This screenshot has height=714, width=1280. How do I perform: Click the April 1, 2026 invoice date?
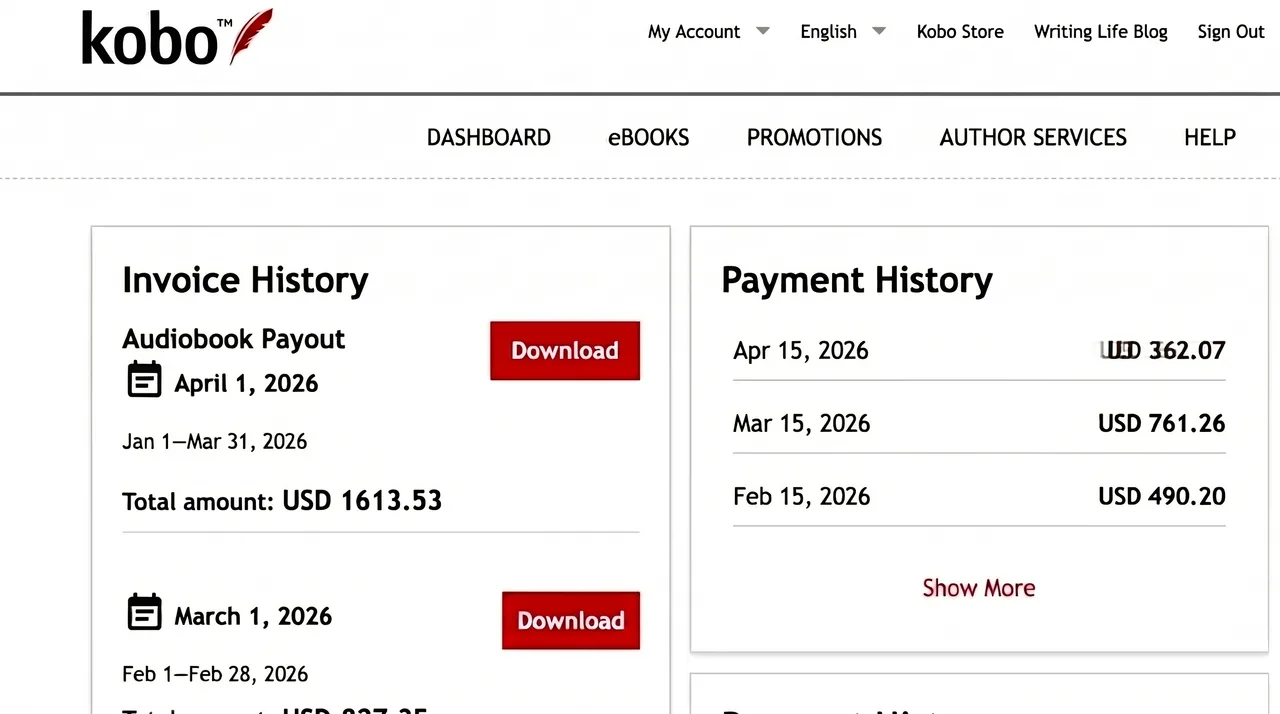[246, 384]
